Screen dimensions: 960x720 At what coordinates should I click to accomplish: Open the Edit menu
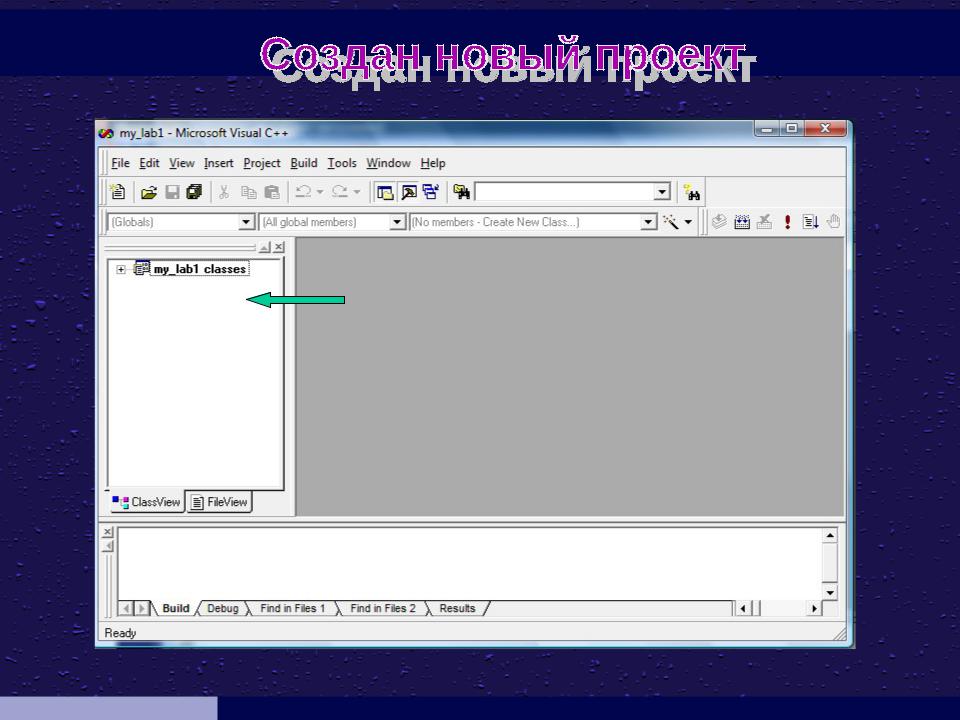coord(149,163)
